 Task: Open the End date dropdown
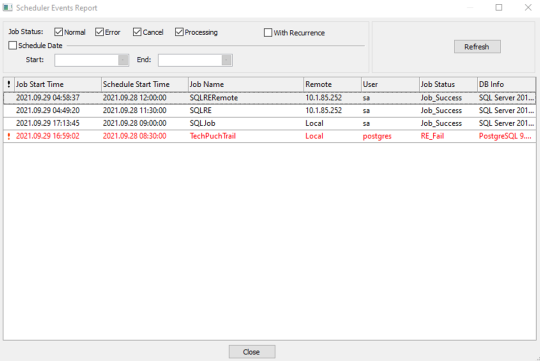pos(227,60)
